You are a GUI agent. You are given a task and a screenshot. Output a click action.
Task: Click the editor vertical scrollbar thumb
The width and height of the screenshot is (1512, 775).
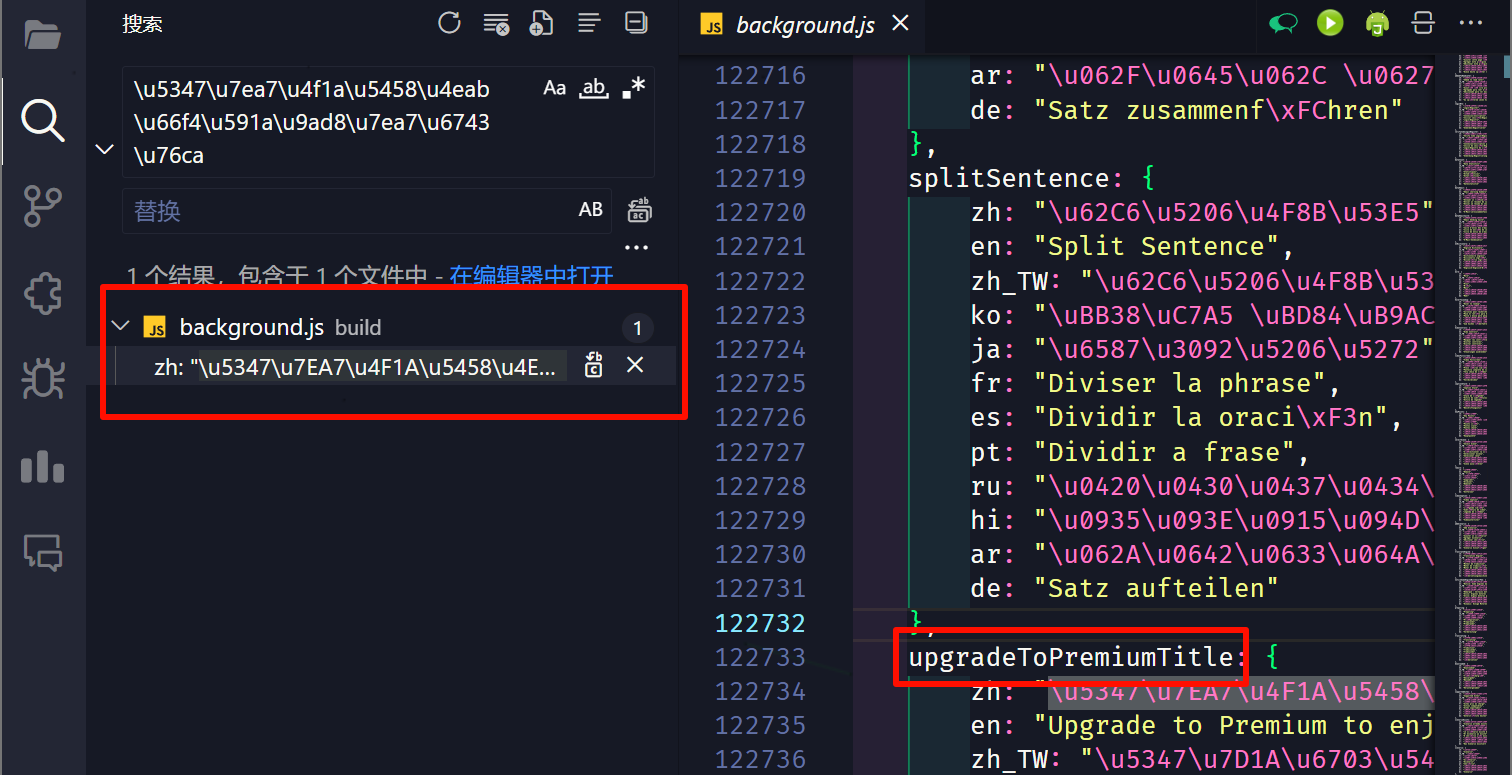tap(1508, 65)
